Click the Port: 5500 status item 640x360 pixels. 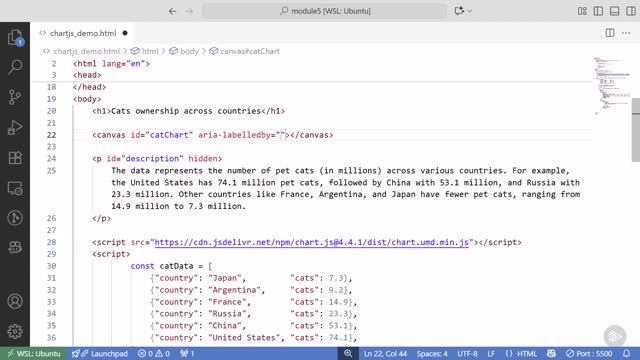pyautogui.click(x=589, y=353)
